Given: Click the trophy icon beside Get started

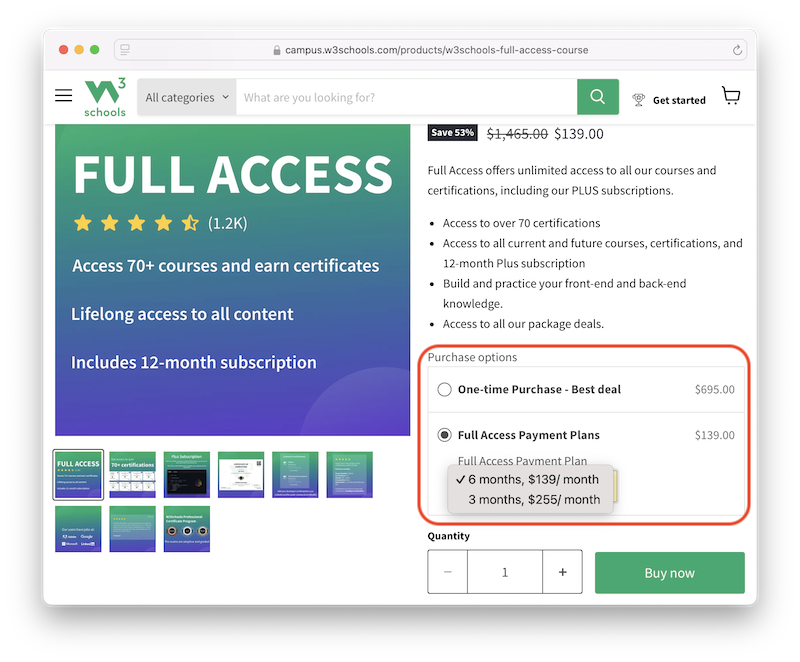Looking at the screenshot, I should pyautogui.click(x=638, y=99).
